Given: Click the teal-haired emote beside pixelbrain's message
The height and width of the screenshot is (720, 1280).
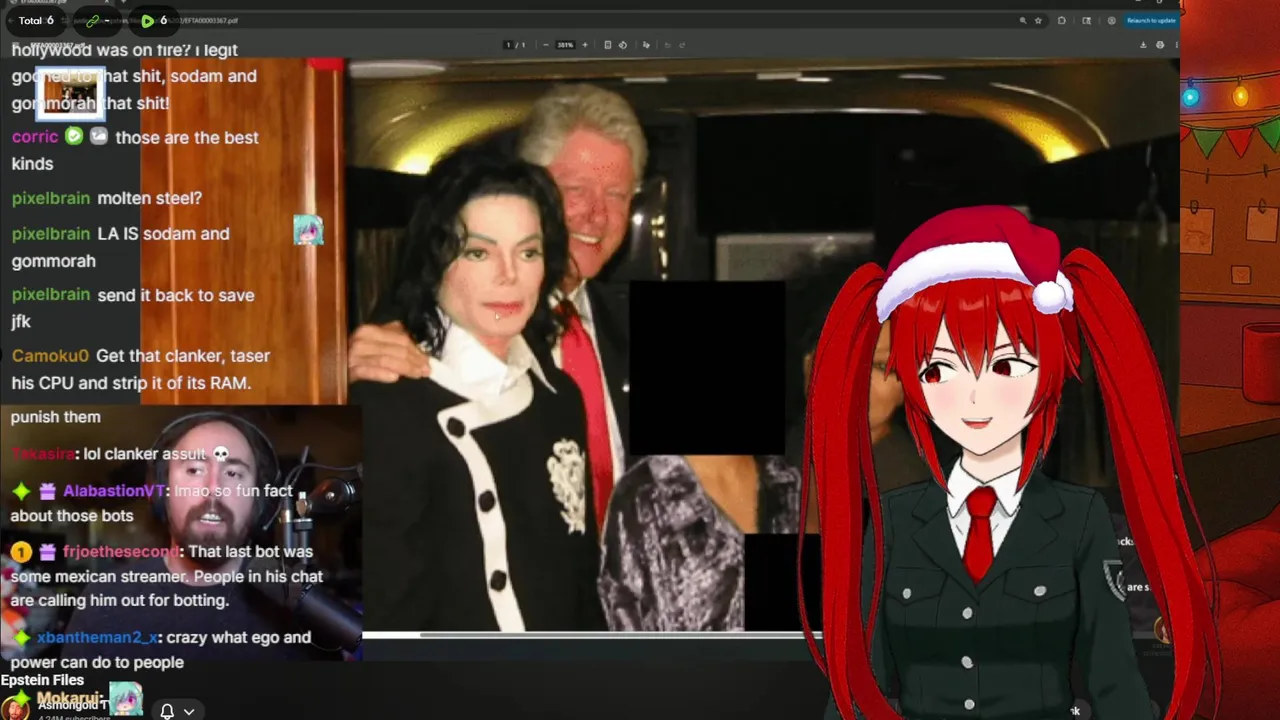Looking at the screenshot, I should 308,230.
